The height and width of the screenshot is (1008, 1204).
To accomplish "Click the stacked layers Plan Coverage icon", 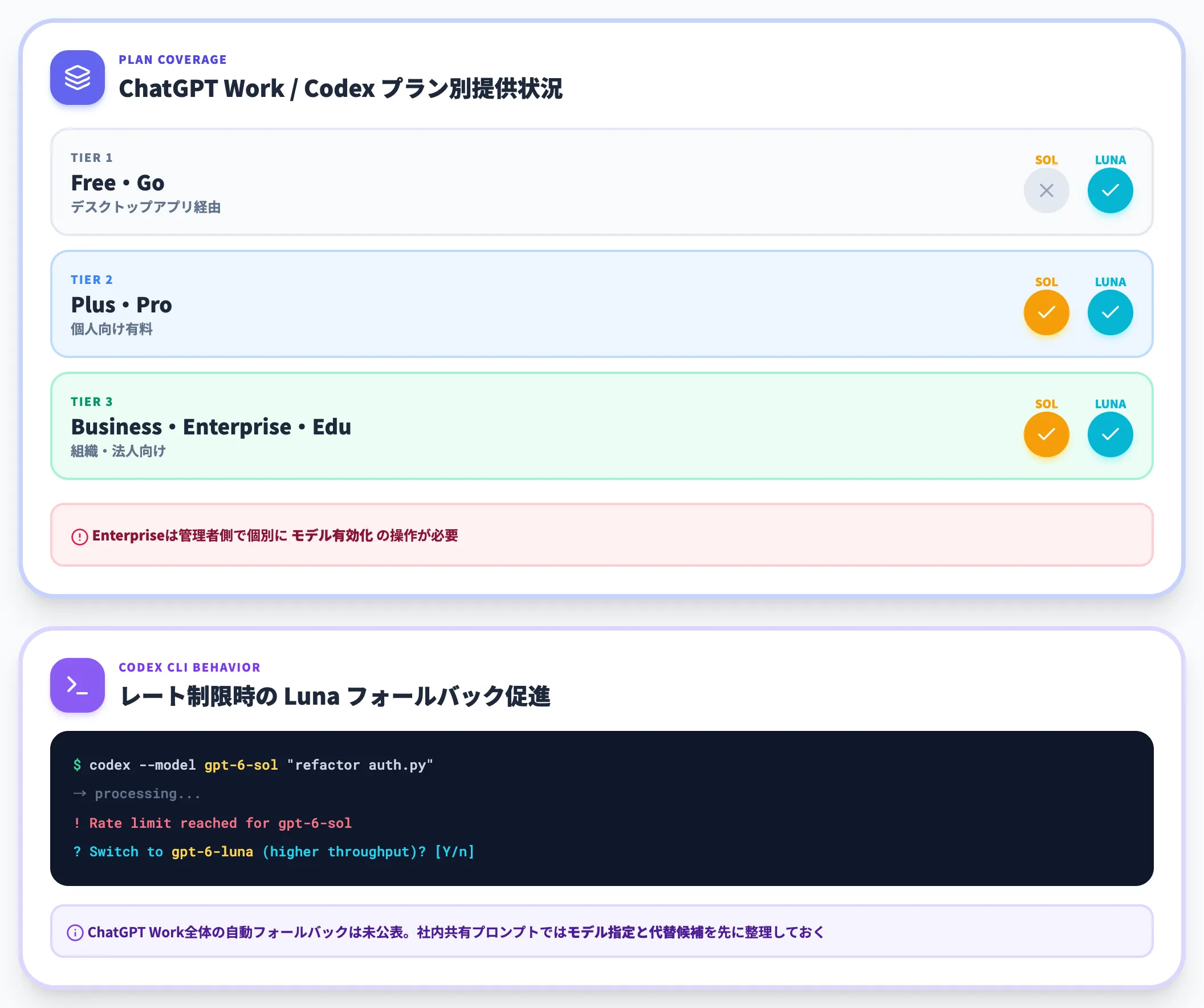I will (x=78, y=78).
